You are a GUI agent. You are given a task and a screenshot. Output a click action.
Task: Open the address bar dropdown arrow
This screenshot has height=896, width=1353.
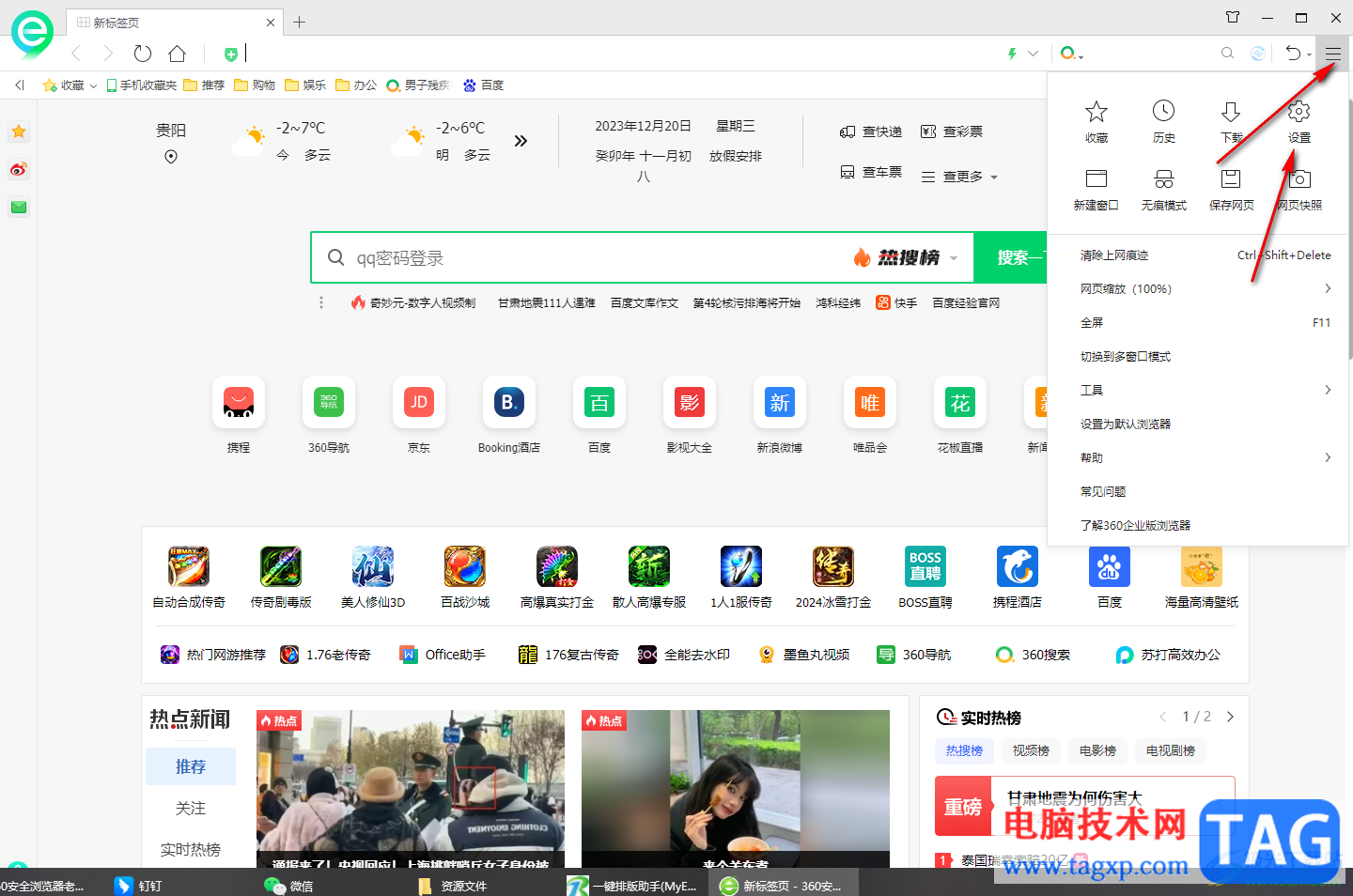click(1034, 54)
